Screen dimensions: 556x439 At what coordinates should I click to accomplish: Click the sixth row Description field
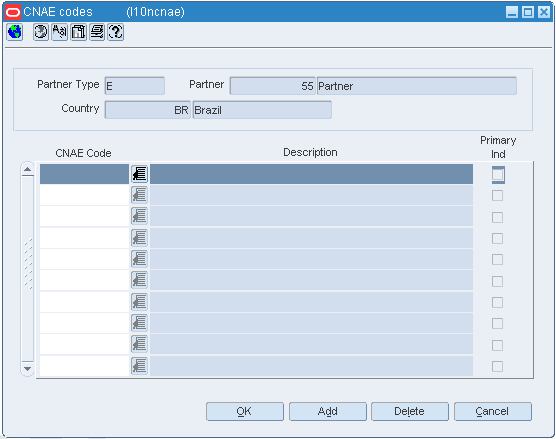311,280
